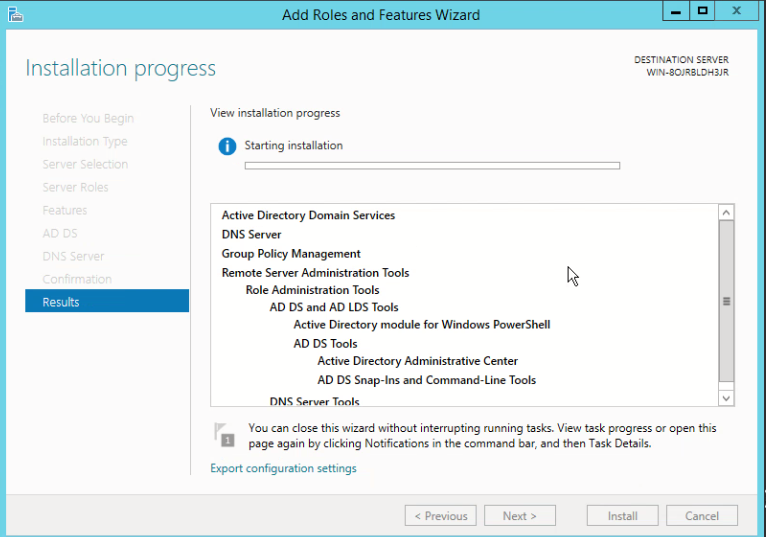766x537 pixels.
Task: Maximize the wizard window
Action: 702,11
